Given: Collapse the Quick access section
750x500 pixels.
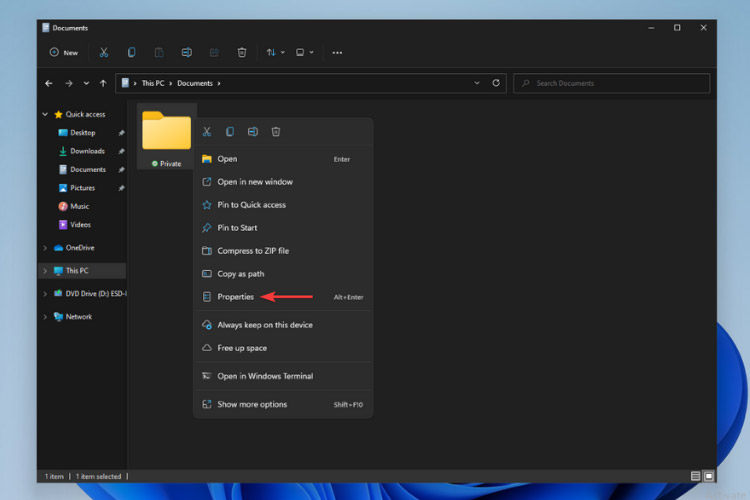Looking at the screenshot, I should click(x=45, y=114).
